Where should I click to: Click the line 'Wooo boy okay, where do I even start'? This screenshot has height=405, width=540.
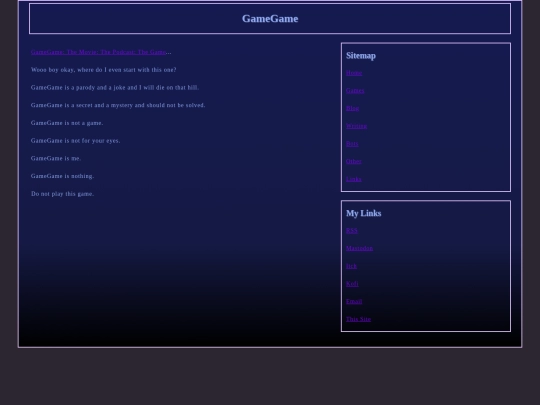point(103,70)
